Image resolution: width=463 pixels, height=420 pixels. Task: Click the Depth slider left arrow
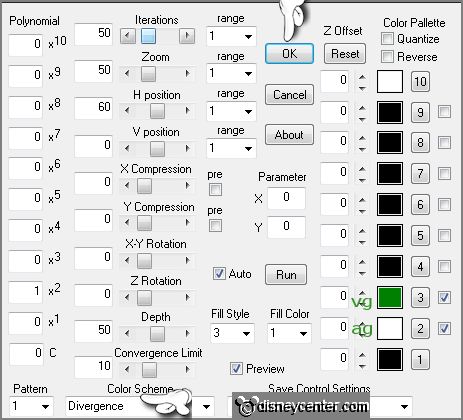pyautogui.click(x=127, y=333)
